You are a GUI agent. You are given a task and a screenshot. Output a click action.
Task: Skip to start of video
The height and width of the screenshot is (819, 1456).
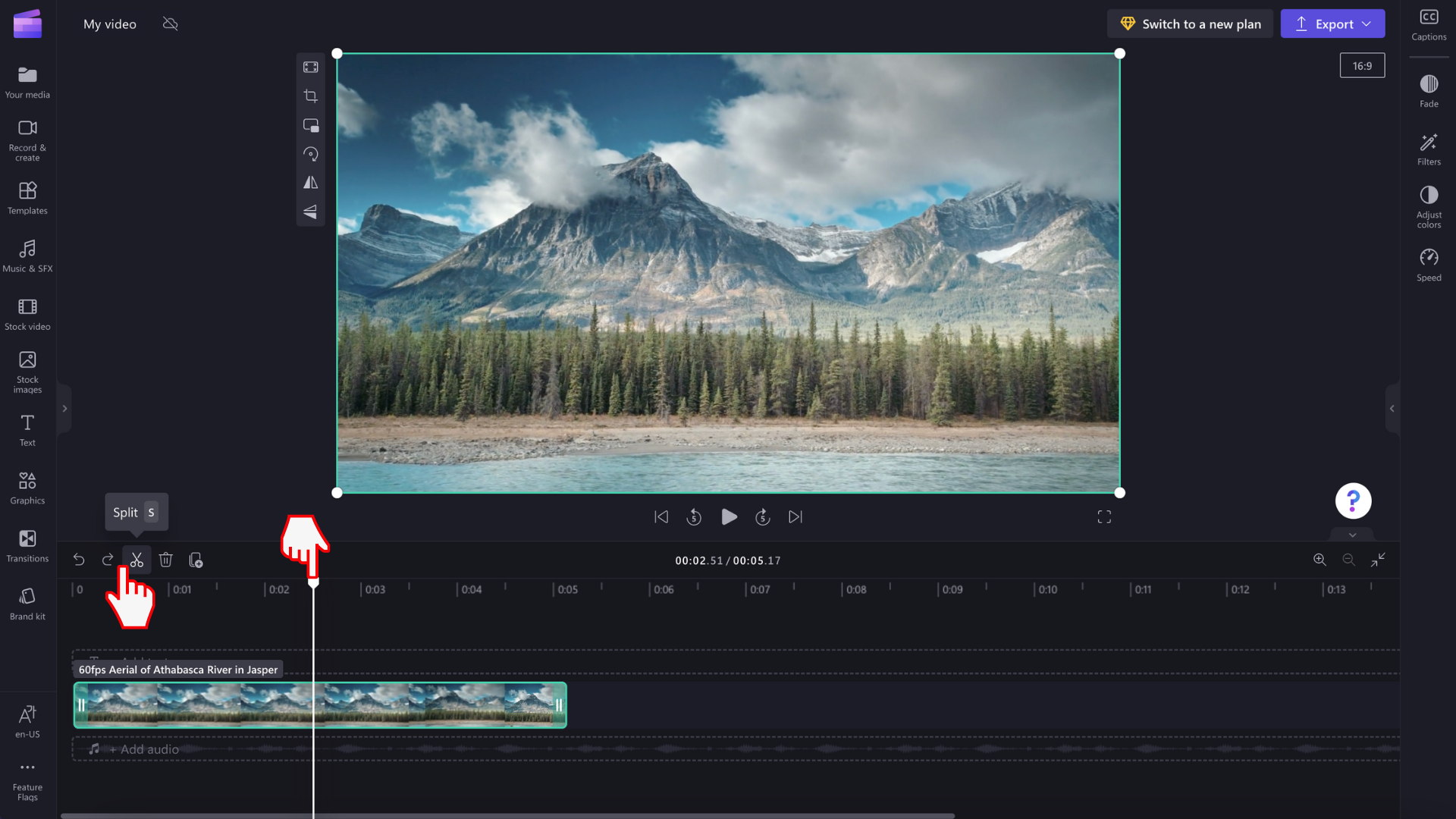(661, 517)
